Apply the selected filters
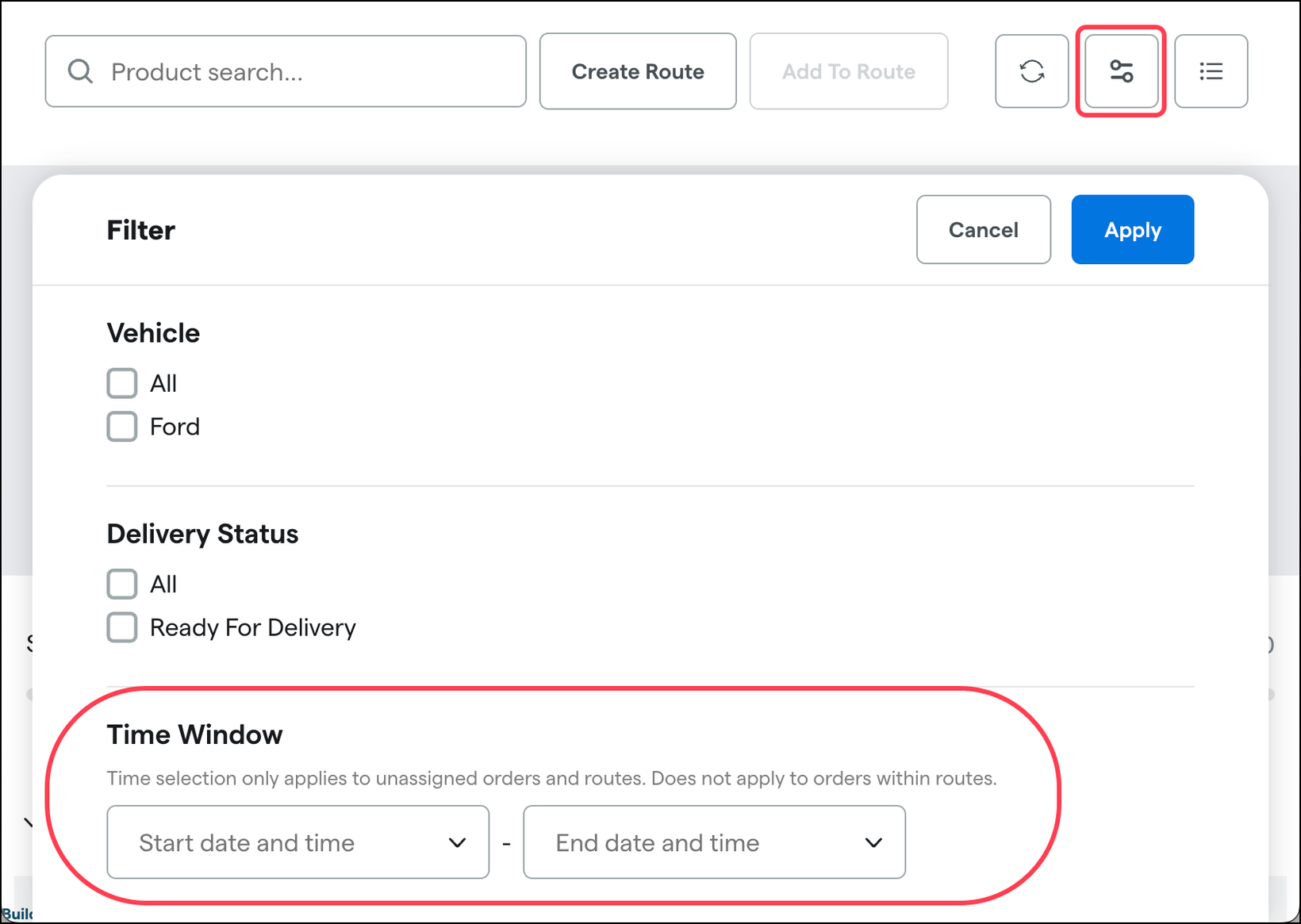Screen dimensions: 1301x924 [x=1132, y=229]
